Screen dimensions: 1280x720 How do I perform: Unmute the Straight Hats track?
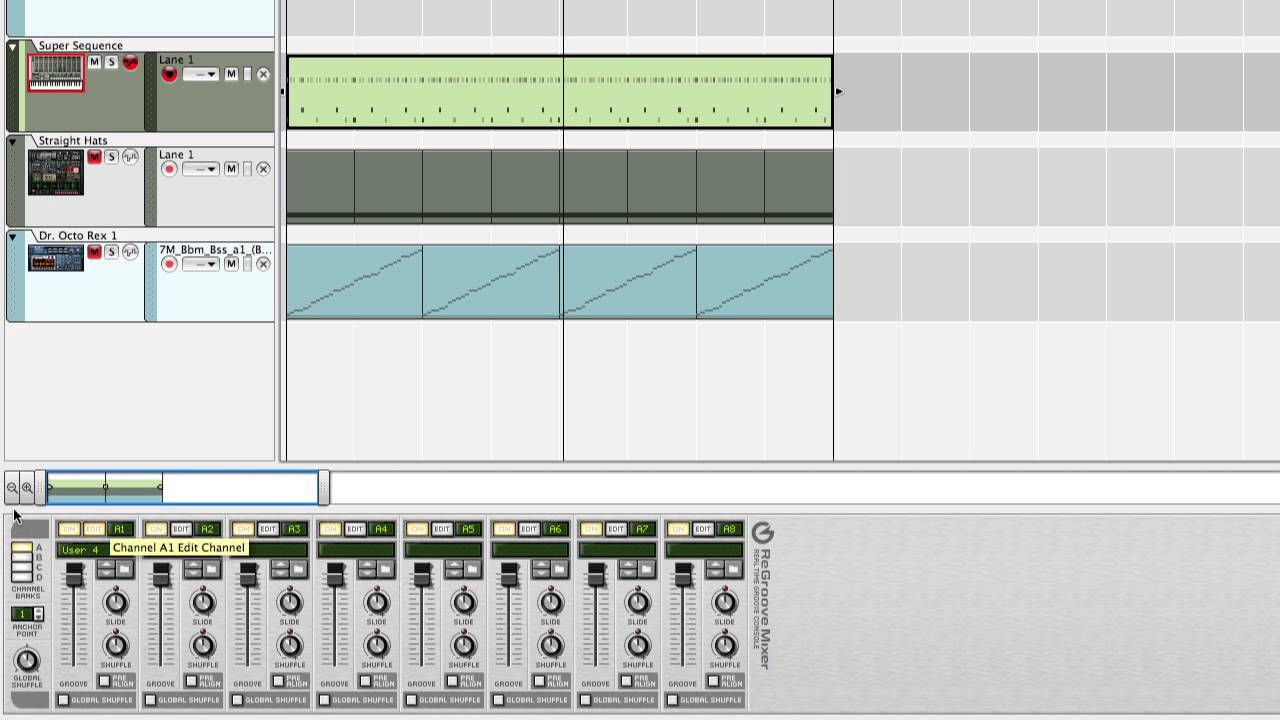pos(94,157)
